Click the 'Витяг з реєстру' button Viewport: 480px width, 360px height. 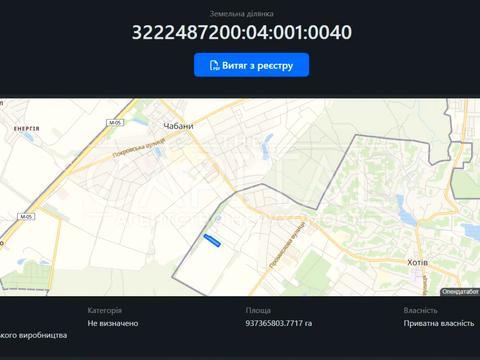(x=251, y=65)
